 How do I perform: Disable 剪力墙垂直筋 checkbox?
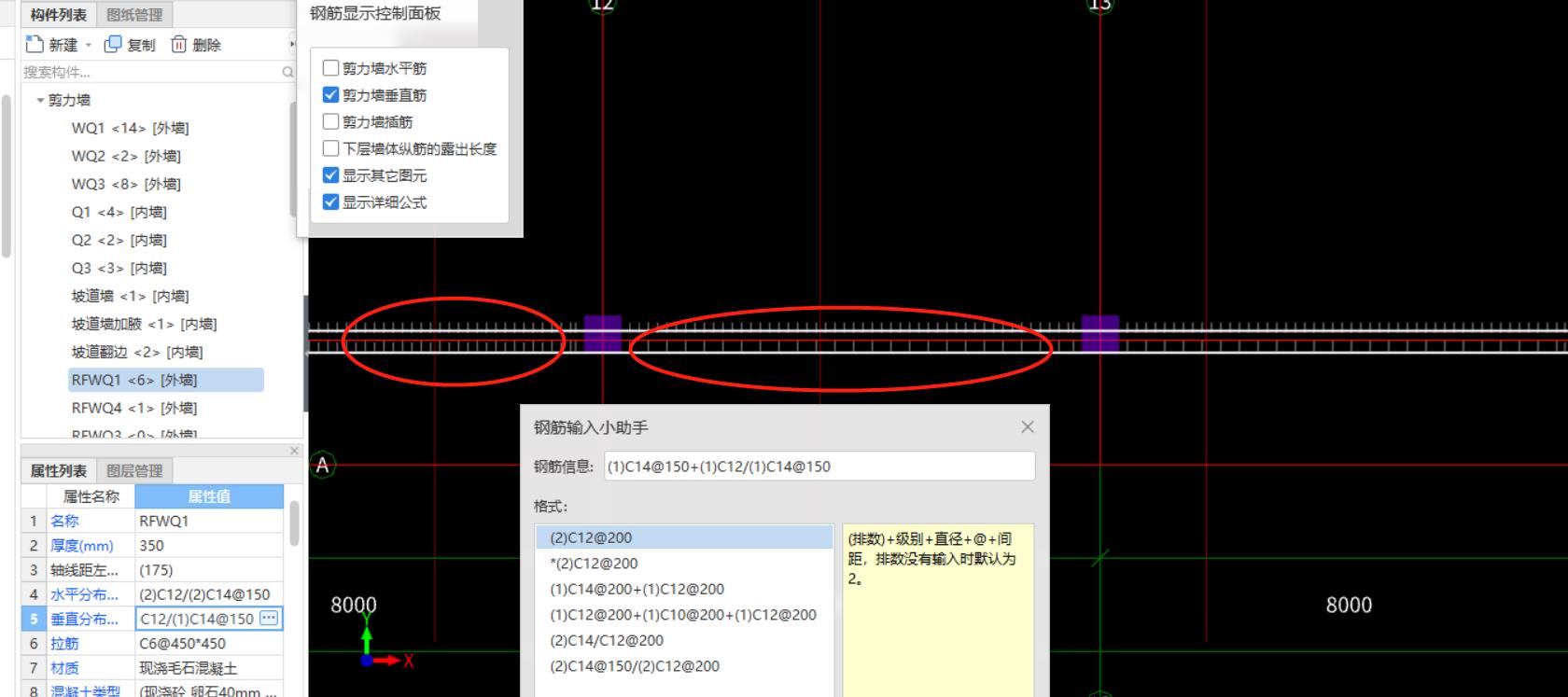[330, 94]
